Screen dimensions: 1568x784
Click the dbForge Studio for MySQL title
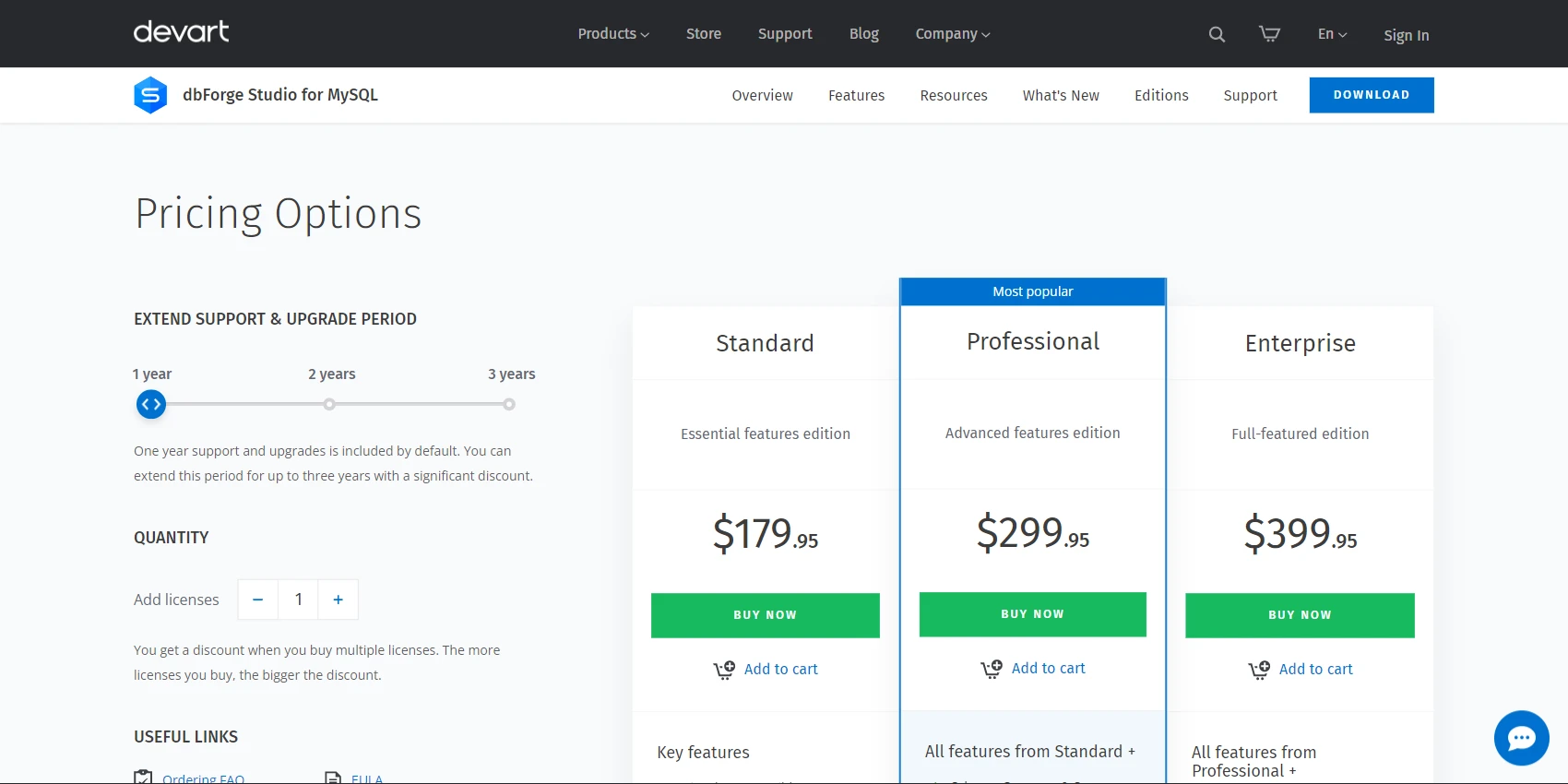point(280,95)
